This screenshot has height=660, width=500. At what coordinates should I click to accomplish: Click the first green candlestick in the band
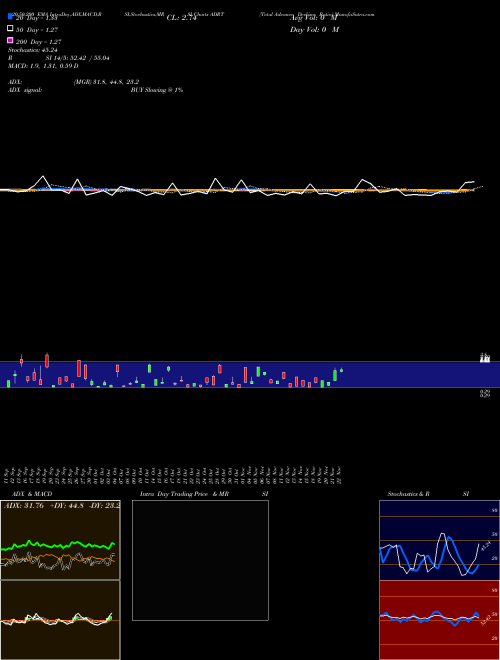pyautogui.click(x=8, y=383)
